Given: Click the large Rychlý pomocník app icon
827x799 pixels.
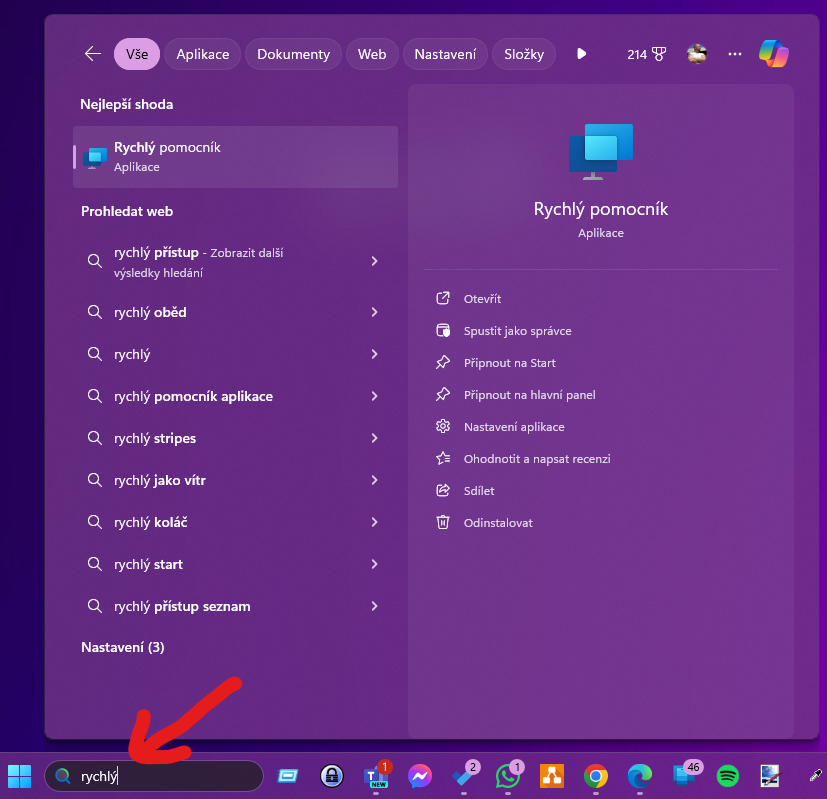Looking at the screenshot, I should click(600, 151).
